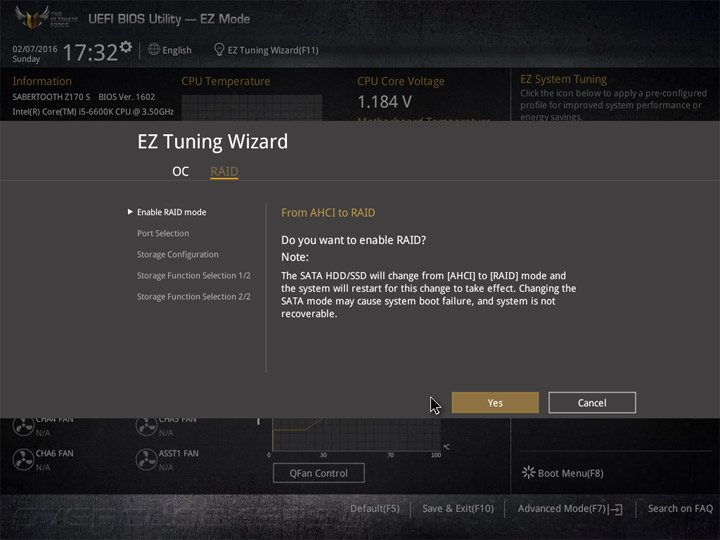
Task: Click the Boot Menu starburst icon
Action: coord(529,472)
